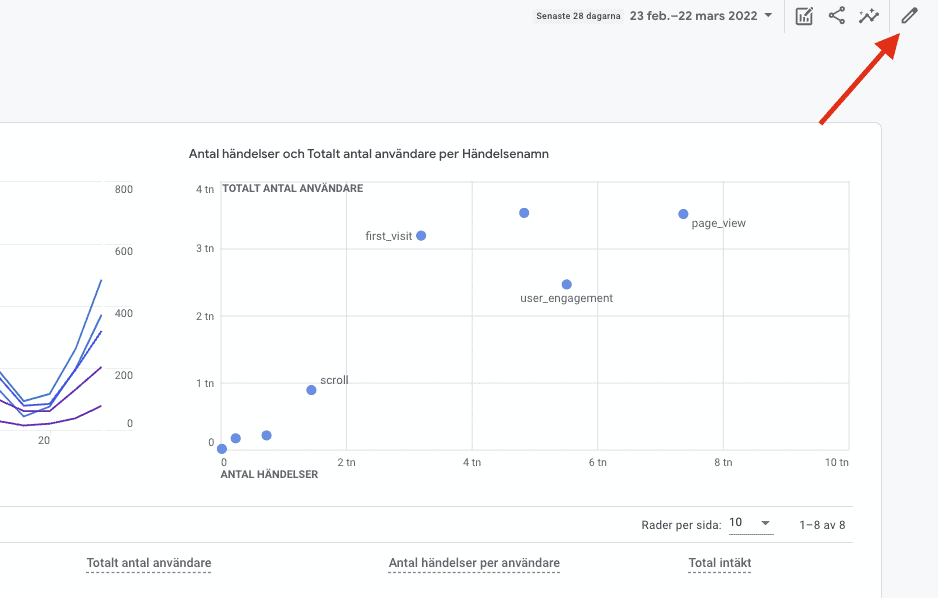Click the "Total intäkt" column header
This screenshot has height=598, width=938.
[719, 563]
